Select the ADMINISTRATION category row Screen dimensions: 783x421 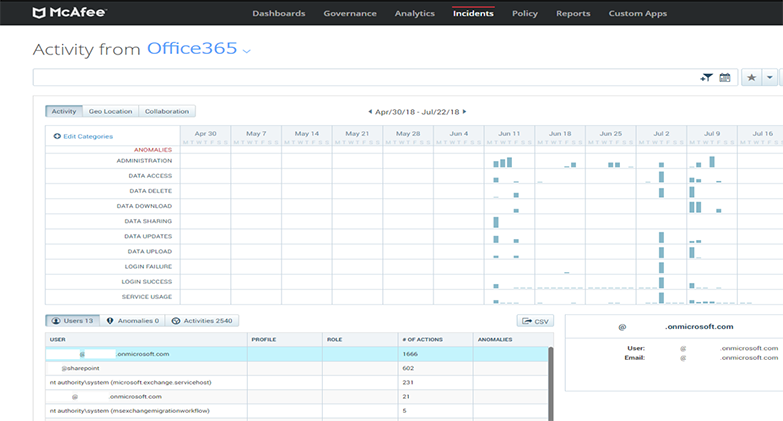[x=144, y=161]
